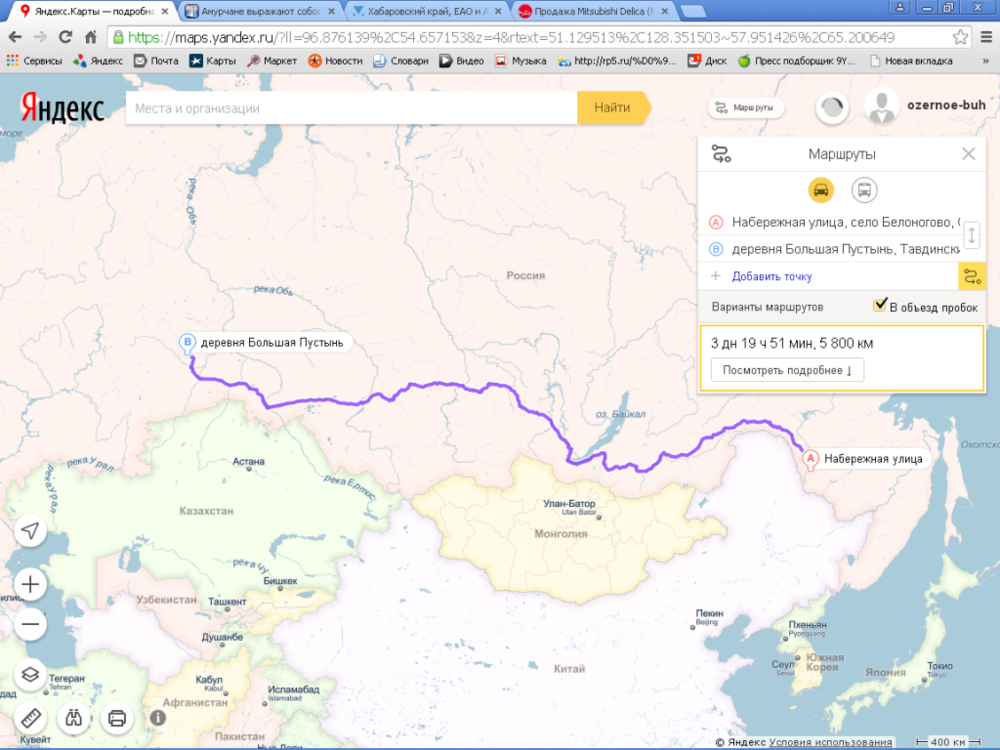Reload the current page
The height and width of the screenshot is (750, 1000).
tap(65, 38)
